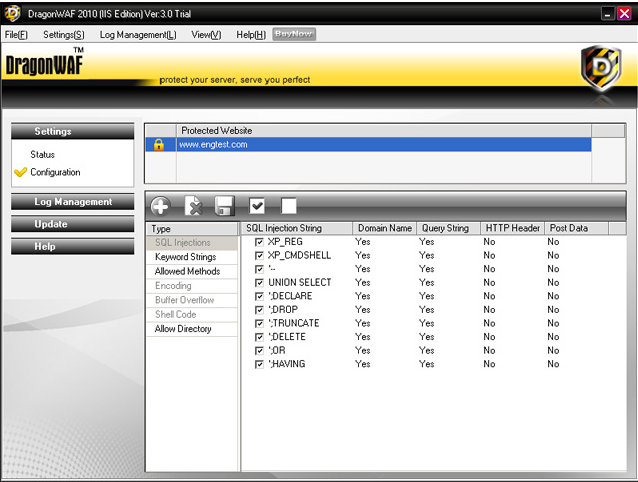
Task: Disable the ';DROP rule checkbox
Action: click(x=259, y=310)
